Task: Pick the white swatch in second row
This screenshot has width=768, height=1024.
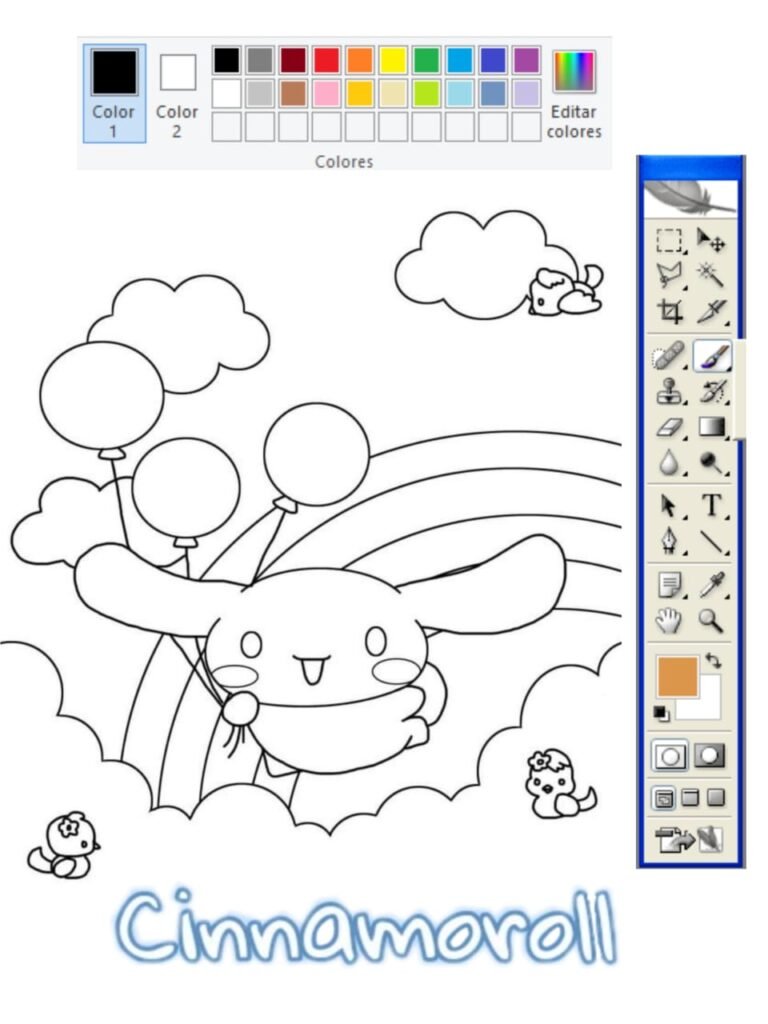Action: pyautogui.click(x=227, y=93)
